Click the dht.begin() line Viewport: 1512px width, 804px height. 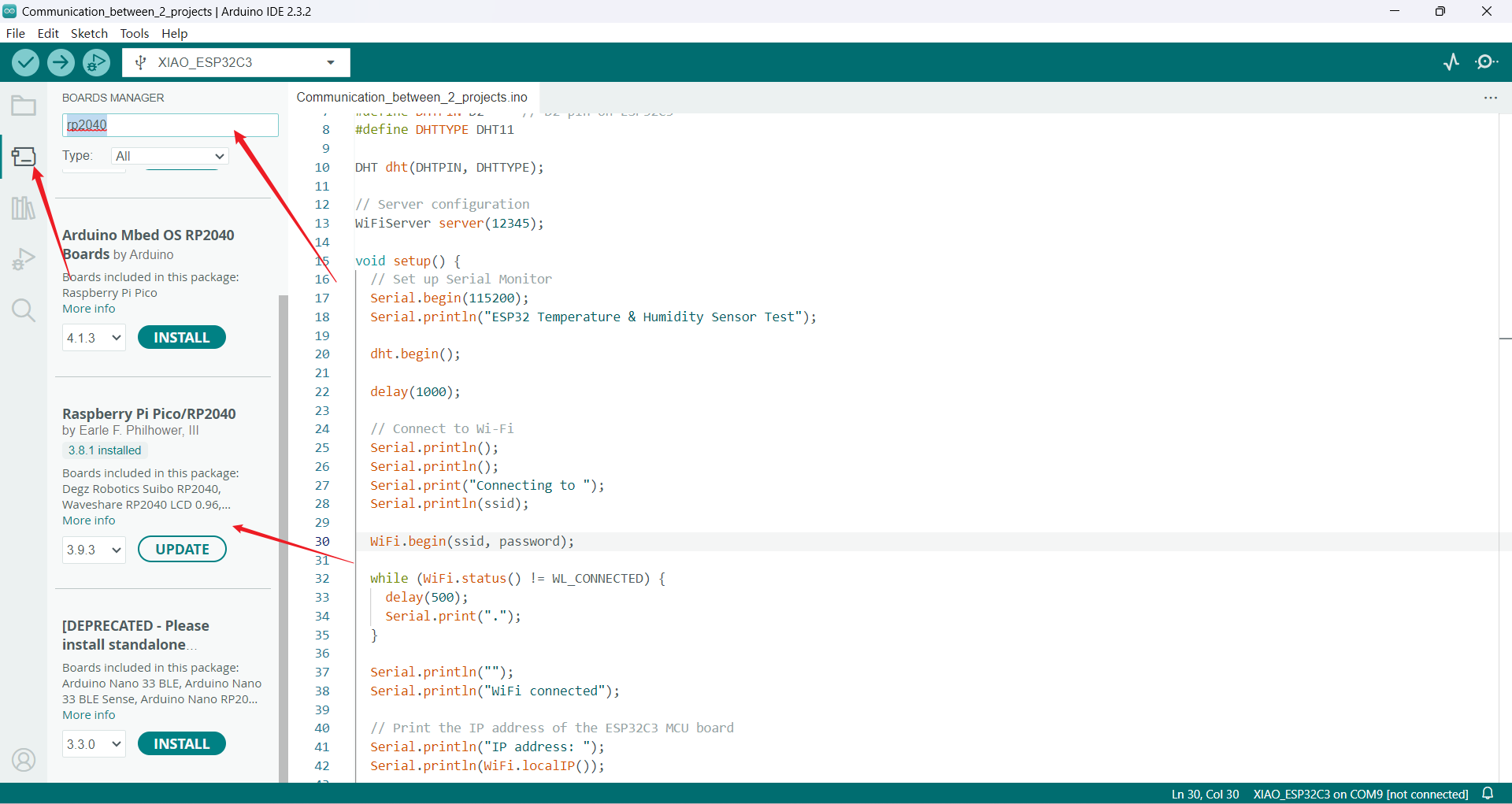[x=415, y=354]
